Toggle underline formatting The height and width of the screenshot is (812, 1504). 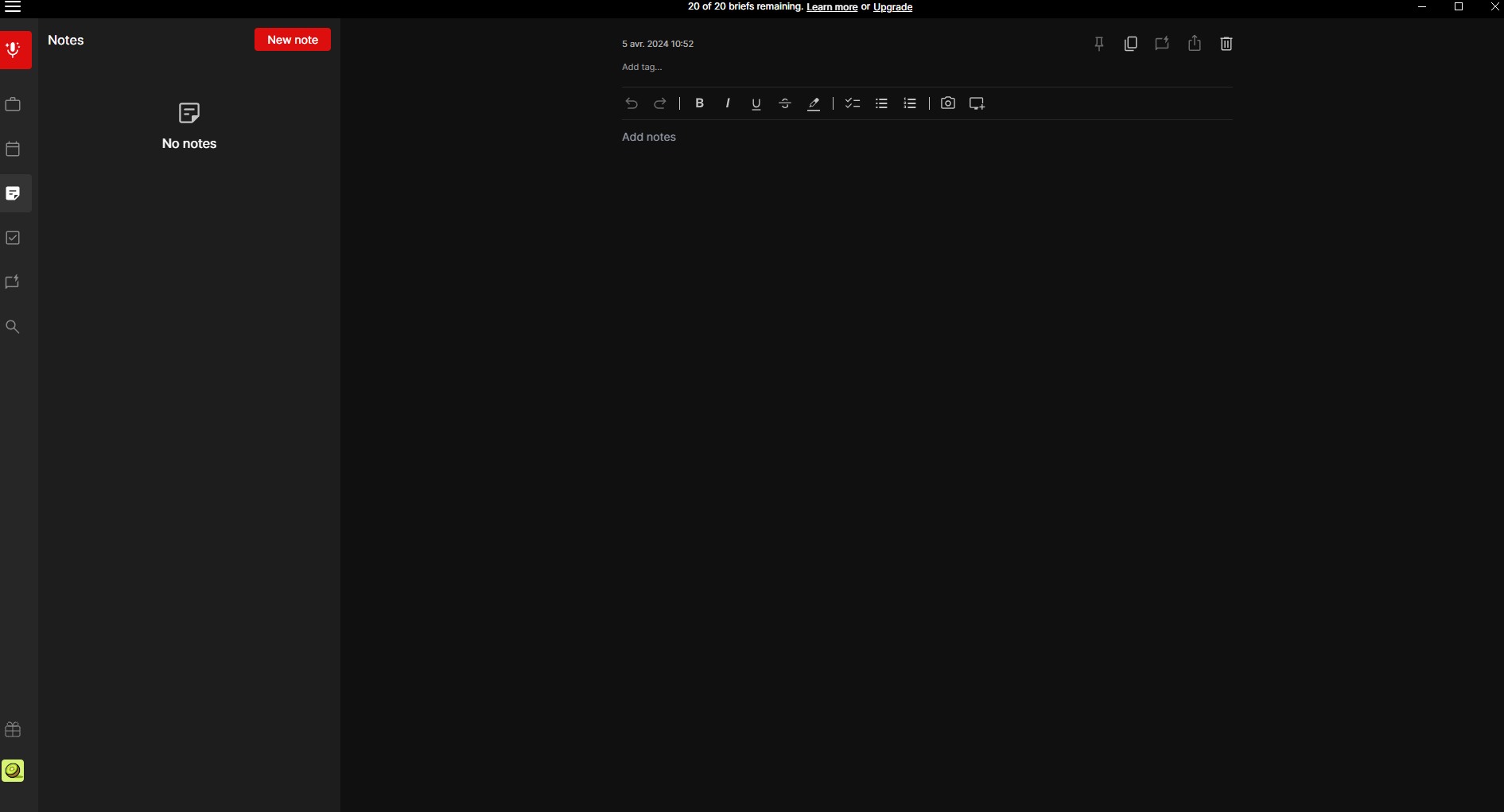click(756, 103)
